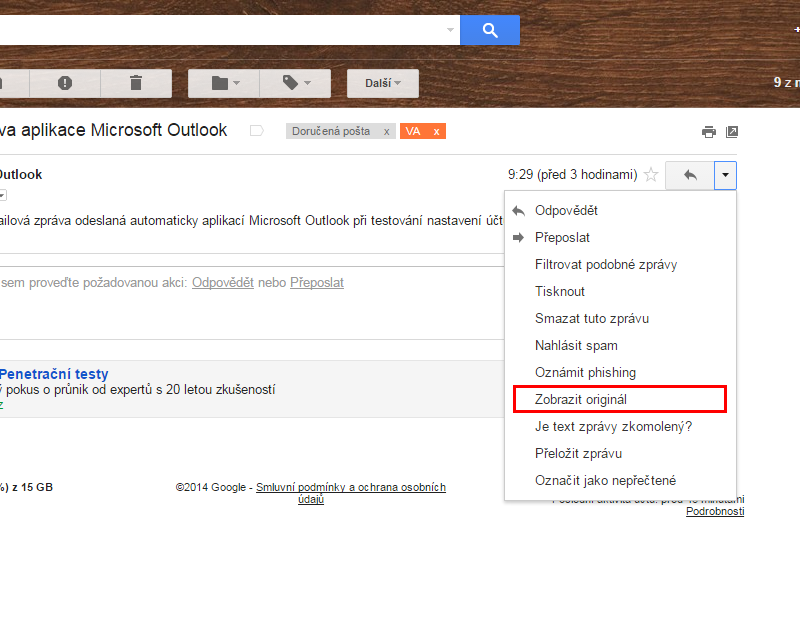The height and width of the screenshot is (626, 800).
Task: Star the message from Outlook
Action: [x=651, y=175]
